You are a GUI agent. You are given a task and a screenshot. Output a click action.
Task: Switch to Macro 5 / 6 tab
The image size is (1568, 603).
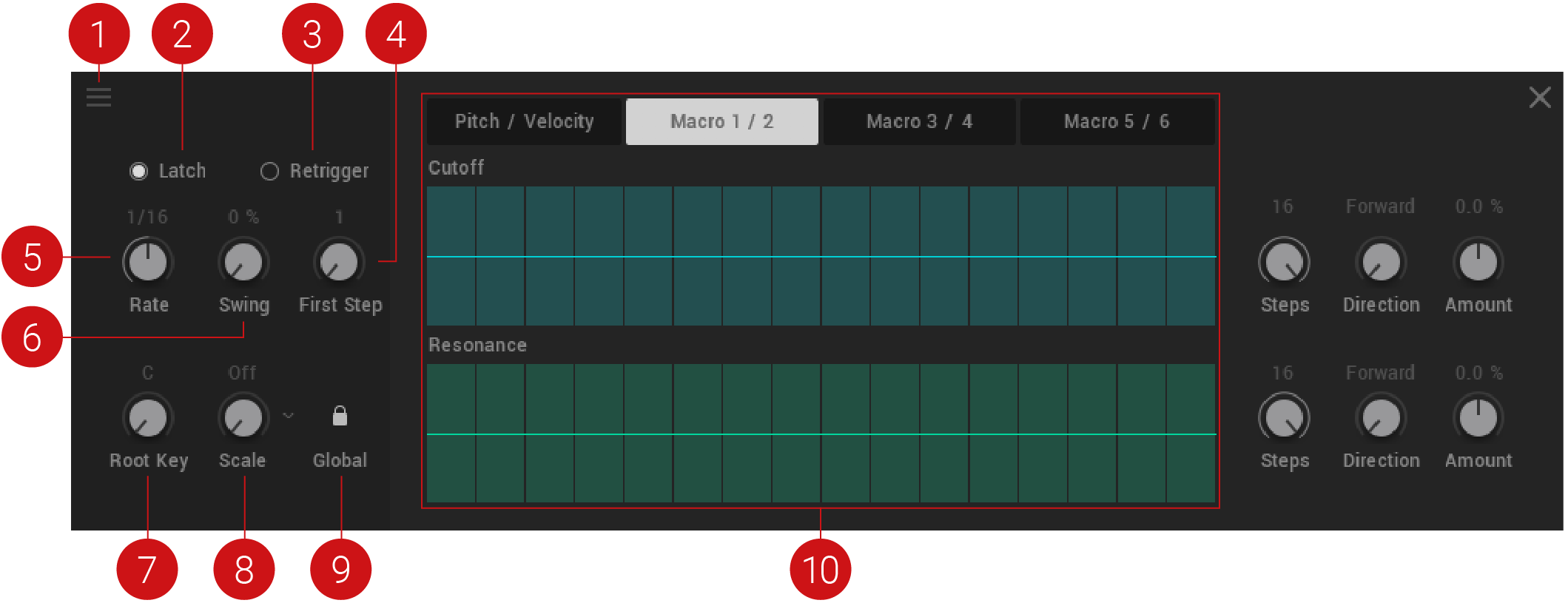click(1117, 121)
